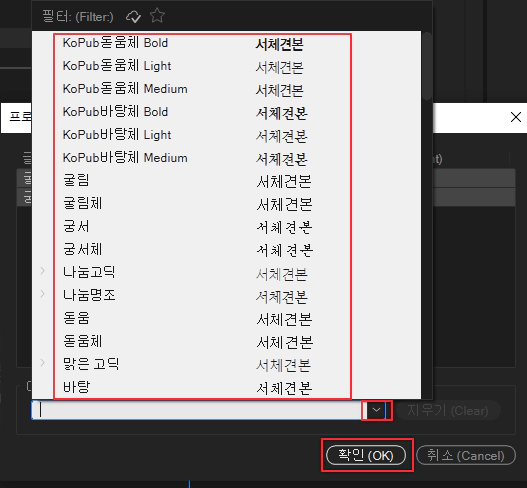527x488 pixels.
Task: Select the 맑은 고딕 font row
Action: (227, 364)
